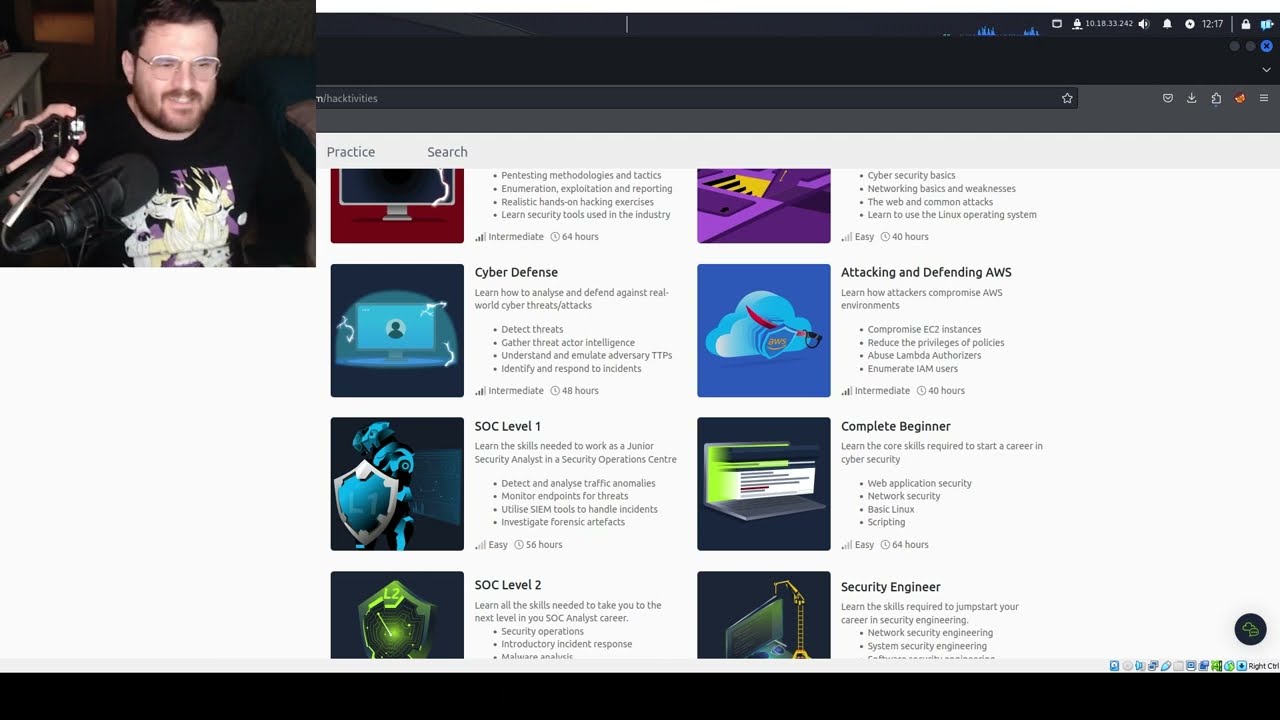Open the Cyber Defense path title
This screenshot has height=720, width=1280.
click(x=516, y=272)
